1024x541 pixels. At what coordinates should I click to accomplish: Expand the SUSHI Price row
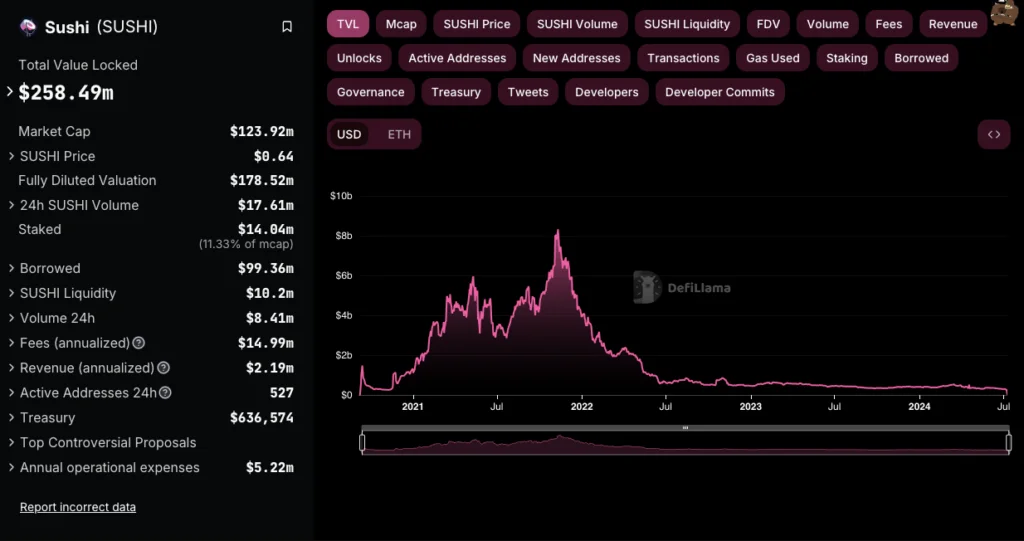click(12, 156)
